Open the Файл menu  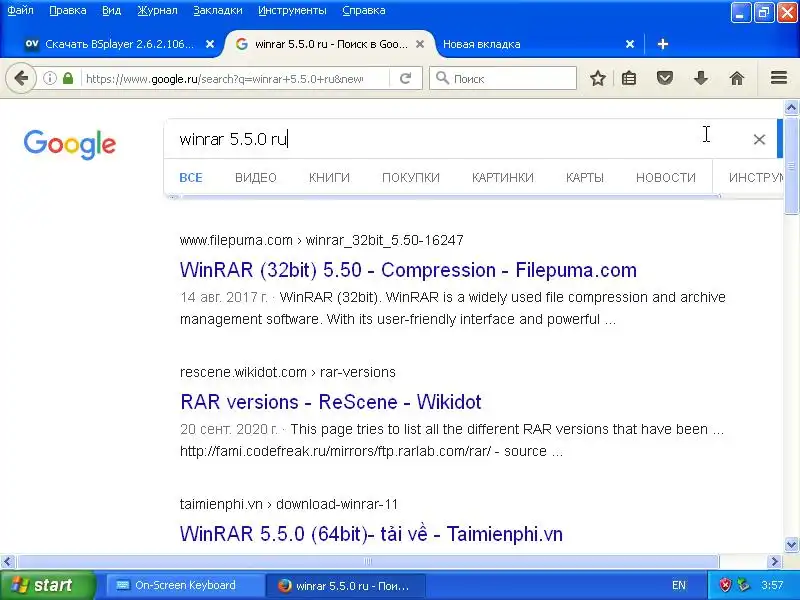pyautogui.click(x=20, y=10)
